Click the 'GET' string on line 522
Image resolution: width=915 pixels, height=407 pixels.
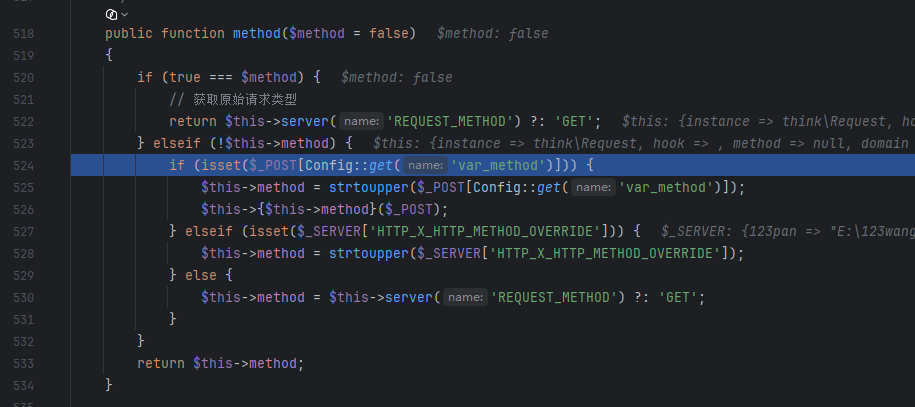(574, 121)
